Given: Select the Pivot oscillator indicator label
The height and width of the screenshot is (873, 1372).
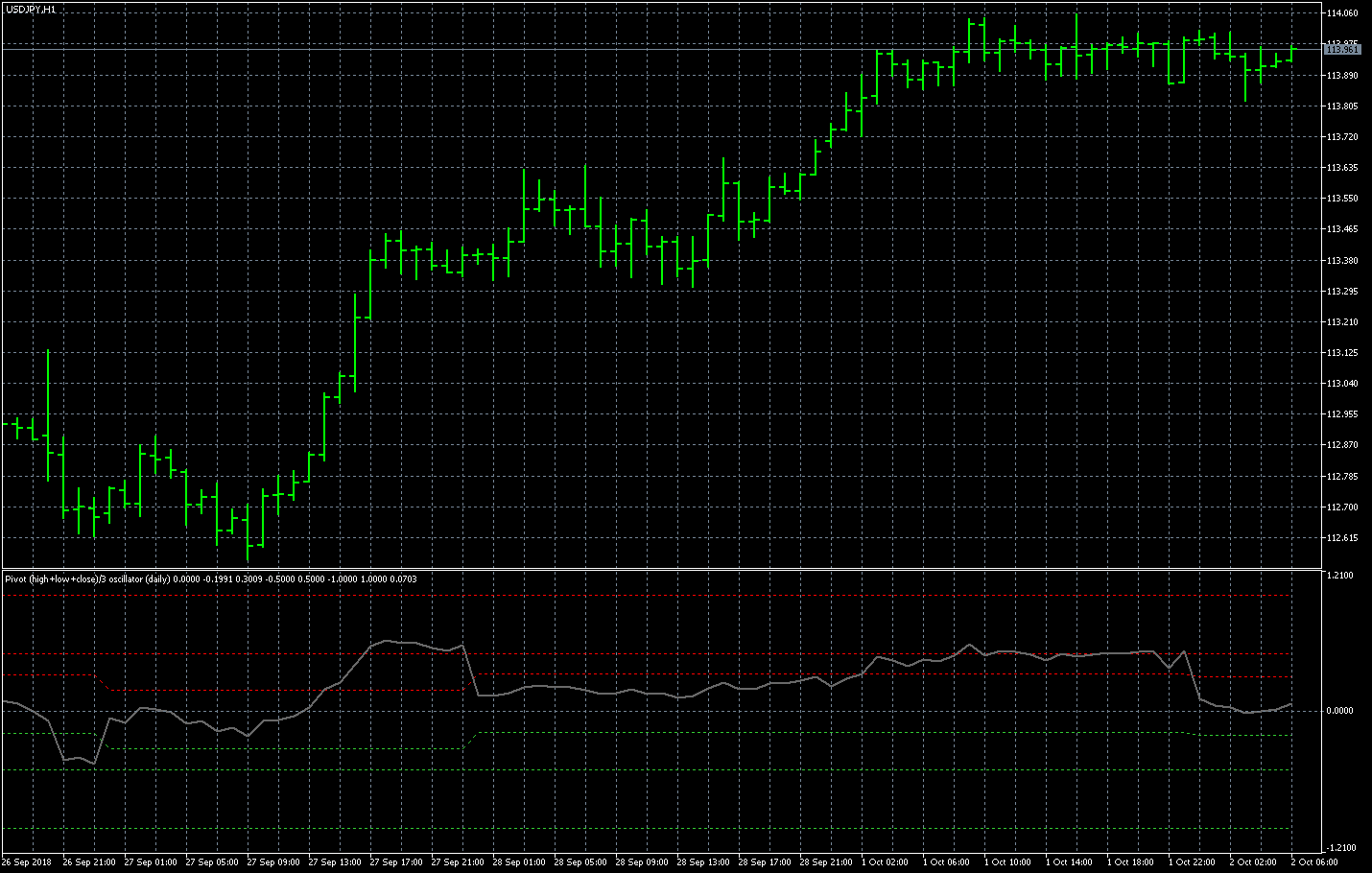Looking at the screenshot, I should point(210,578).
